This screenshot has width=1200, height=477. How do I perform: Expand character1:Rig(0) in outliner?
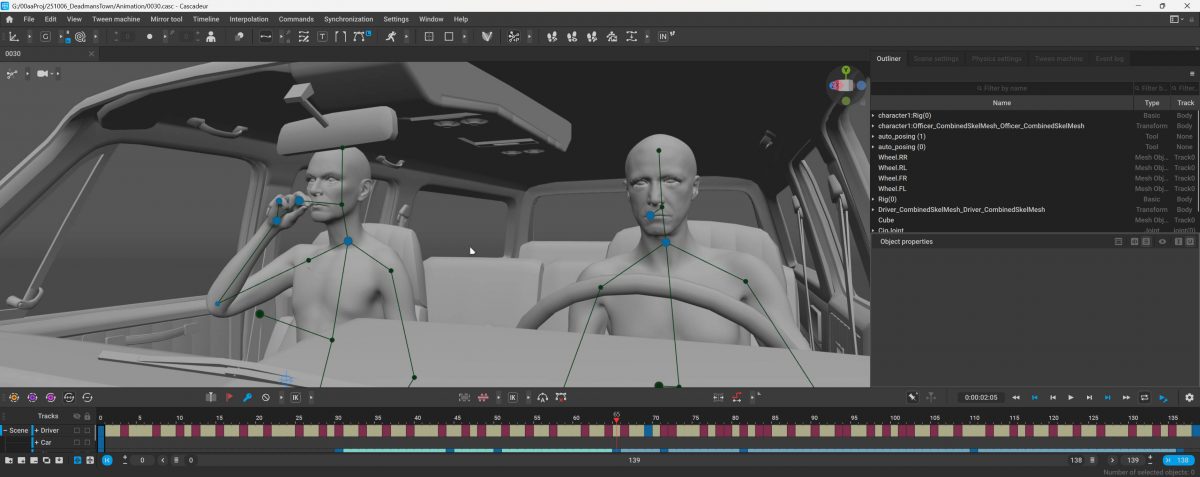pyautogui.click(x=873, y=115)
